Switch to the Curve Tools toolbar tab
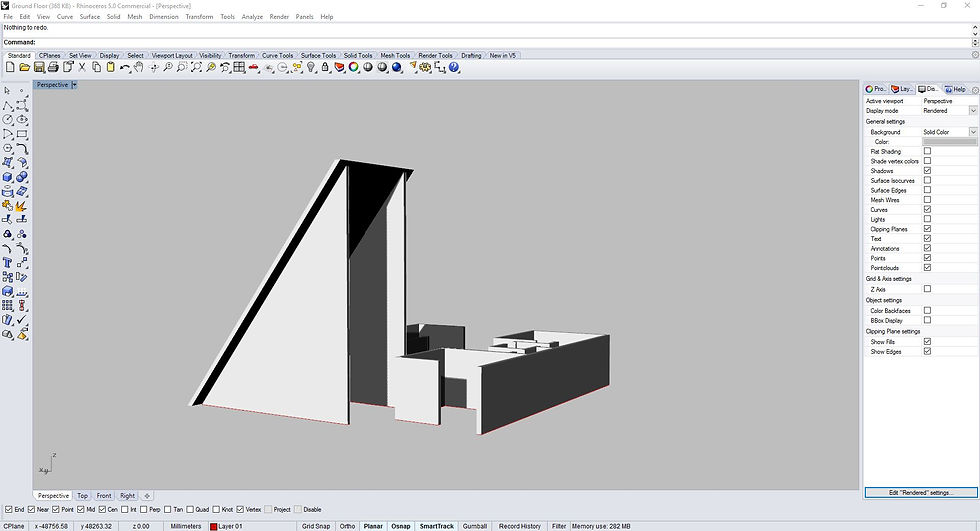This screenshot has width=980, height=531. (x=277, y=56)
